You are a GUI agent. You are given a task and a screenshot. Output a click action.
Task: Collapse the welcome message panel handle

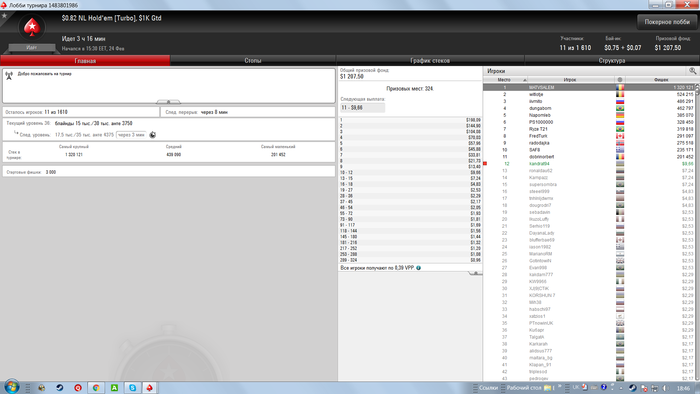pyautogui.click(x=168, y=102)
